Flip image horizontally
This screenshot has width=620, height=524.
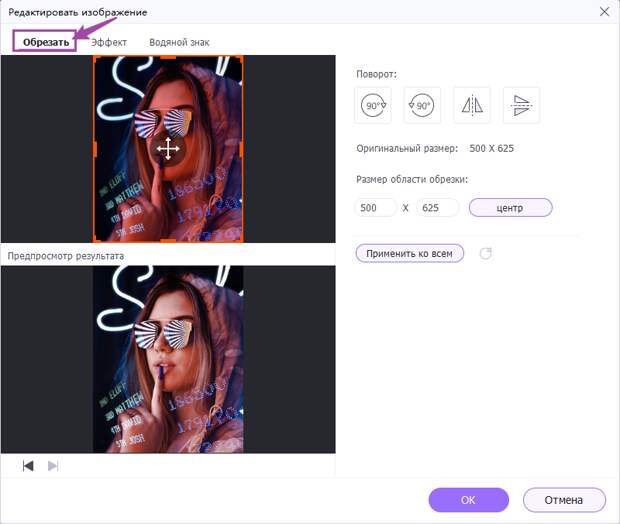tap(472, 106)
